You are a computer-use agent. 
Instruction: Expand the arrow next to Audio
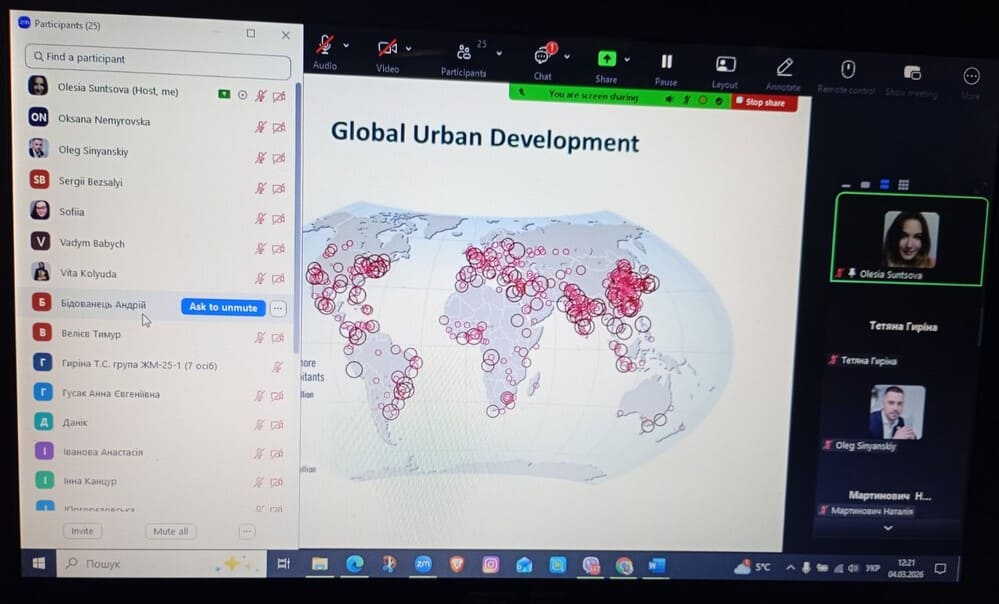point(346,45)
